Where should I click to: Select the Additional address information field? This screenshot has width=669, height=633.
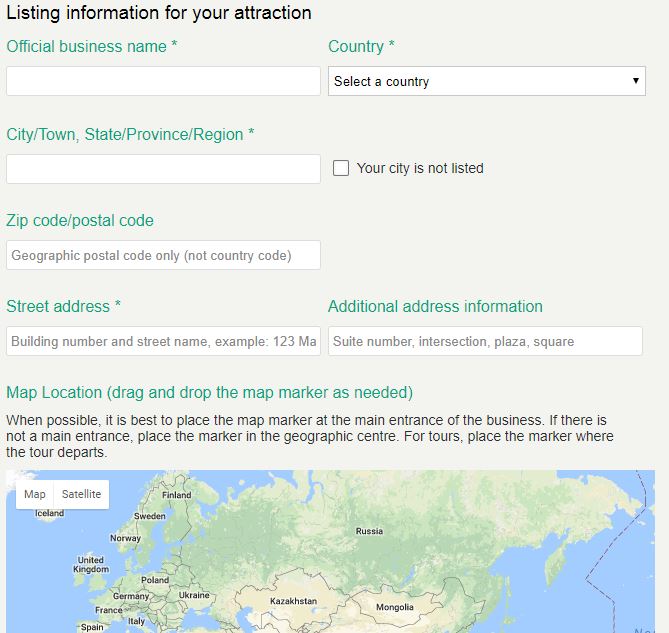tap(485, 341)
